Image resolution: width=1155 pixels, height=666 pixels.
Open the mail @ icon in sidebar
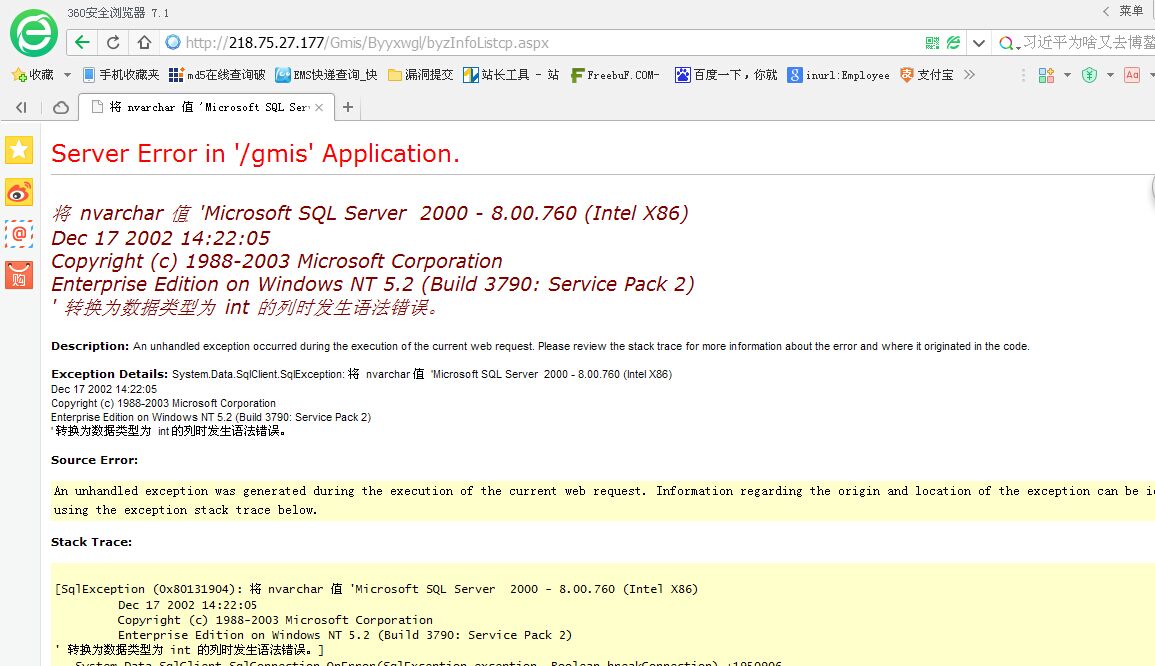point(19,234)
